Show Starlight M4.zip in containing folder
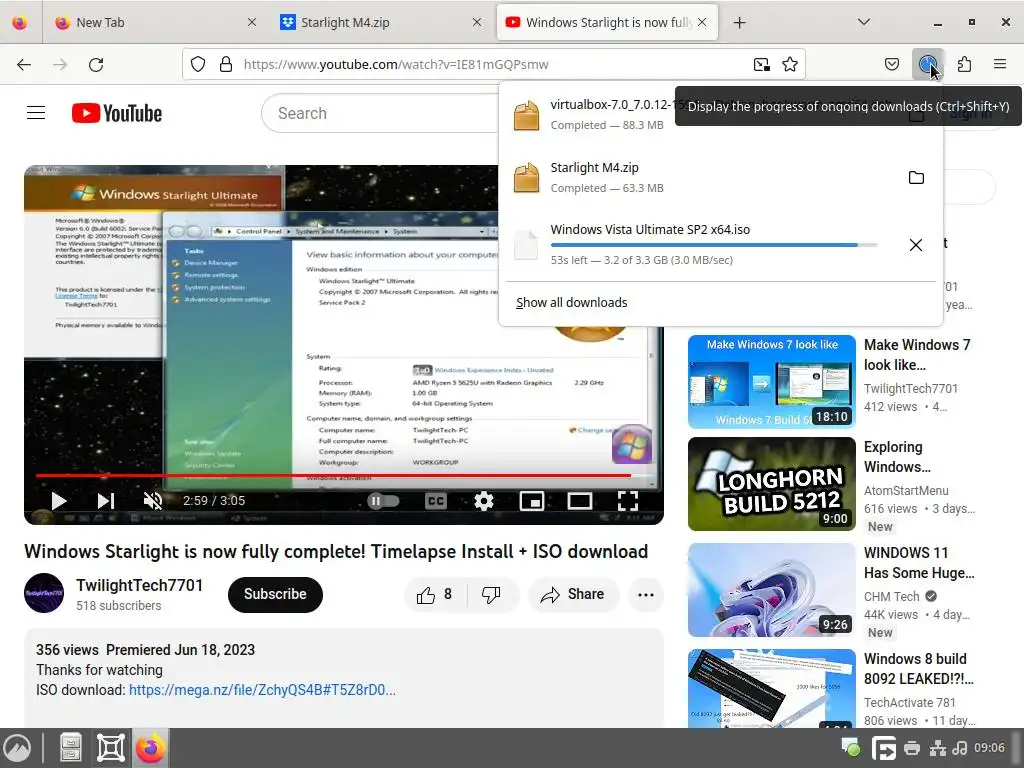The image size is (1024, 768). click(x=916, y=178)
